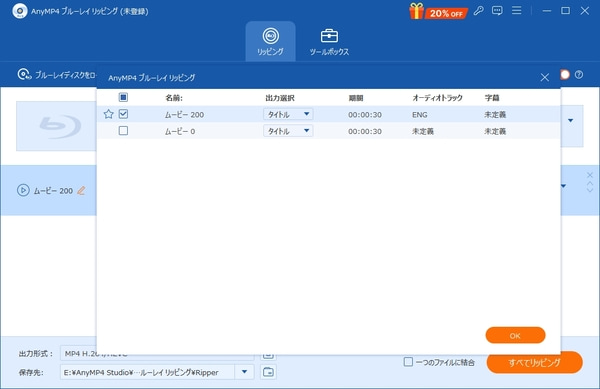
Task: Click the 名前 column header
Action: (174, 98)
